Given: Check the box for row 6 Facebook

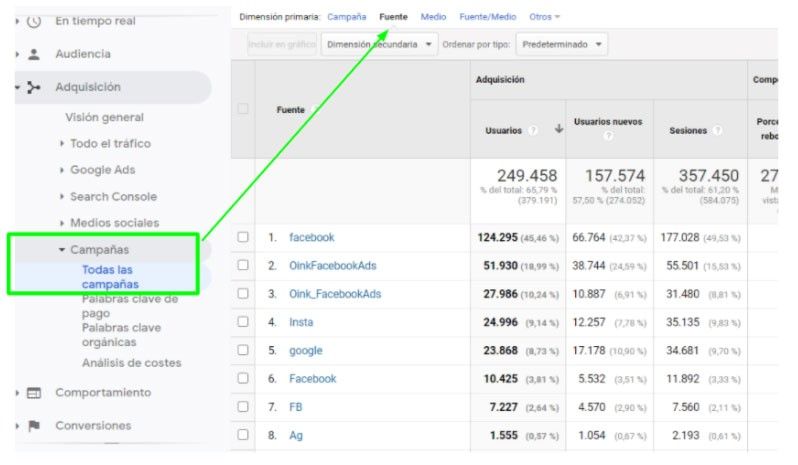Looking at the screenshot, I should pyautogui.click(x=243, y=378).
